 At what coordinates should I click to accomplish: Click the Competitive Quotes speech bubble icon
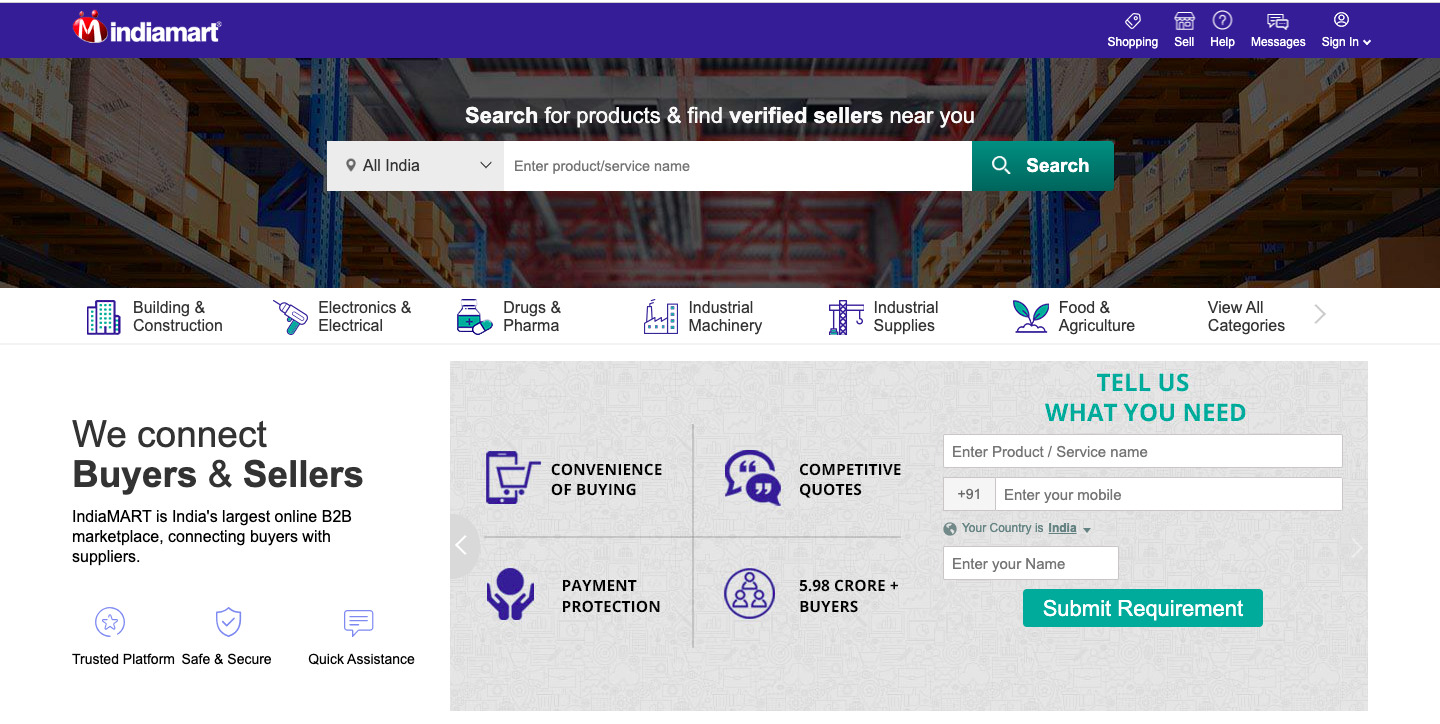[x=752, y=477]
